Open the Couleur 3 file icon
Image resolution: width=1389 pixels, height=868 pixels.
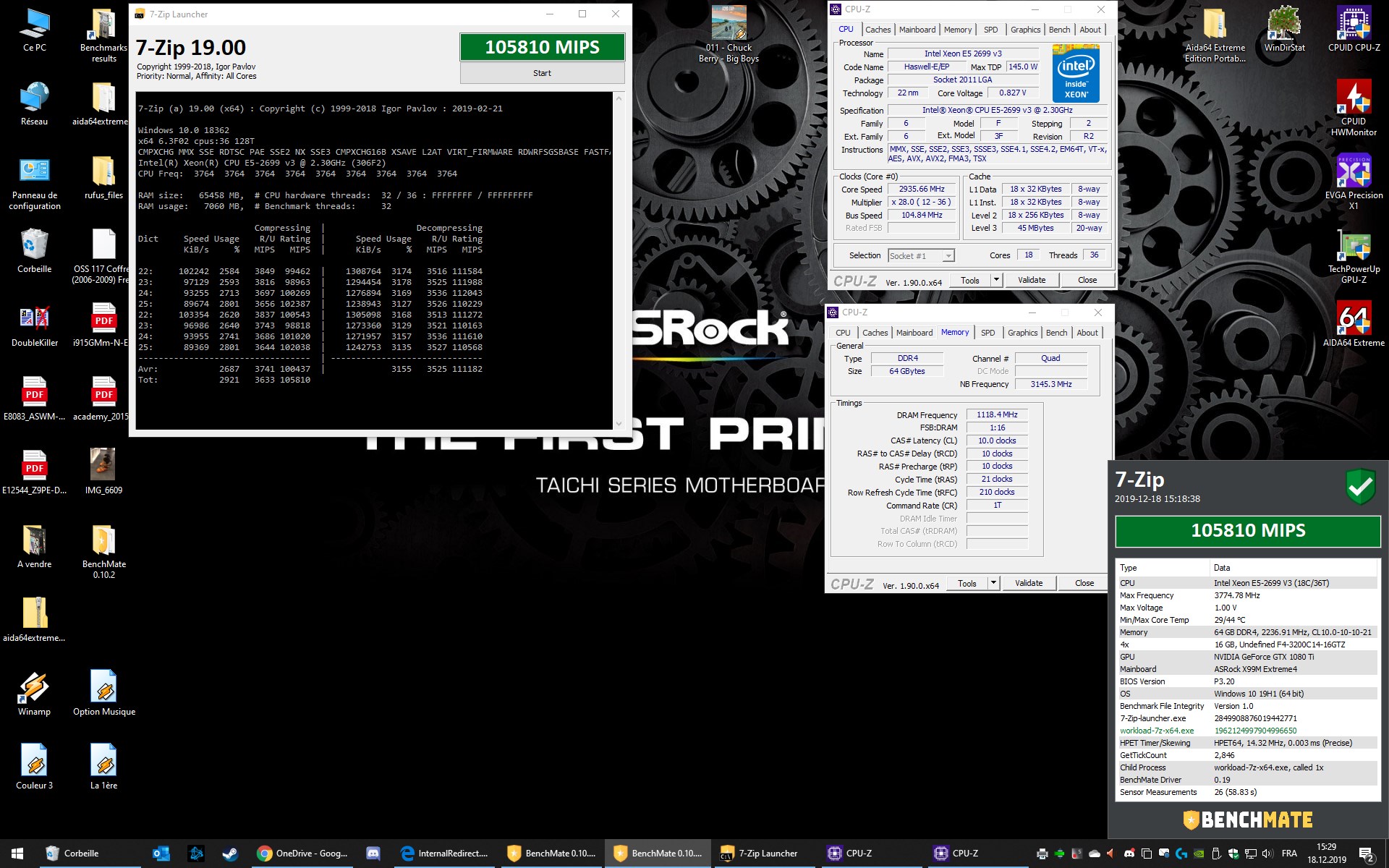click(34, 767)
